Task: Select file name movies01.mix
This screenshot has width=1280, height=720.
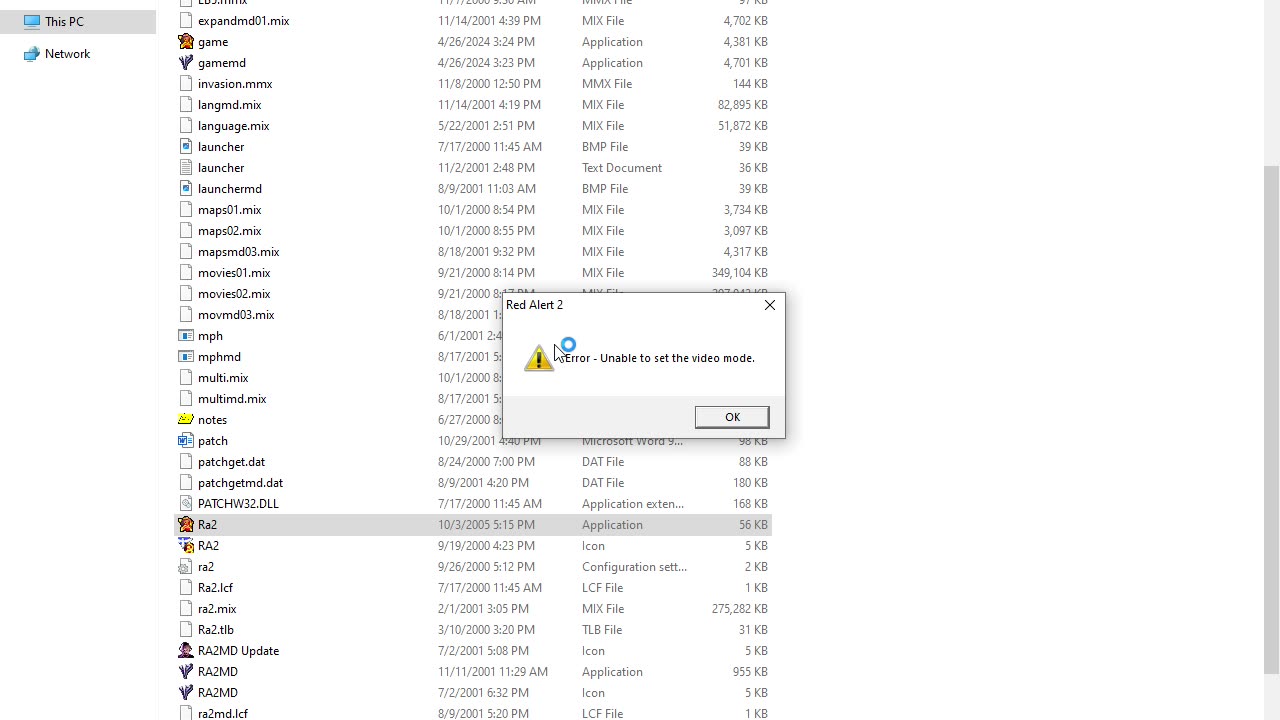Action: click(x=234, y=273)
